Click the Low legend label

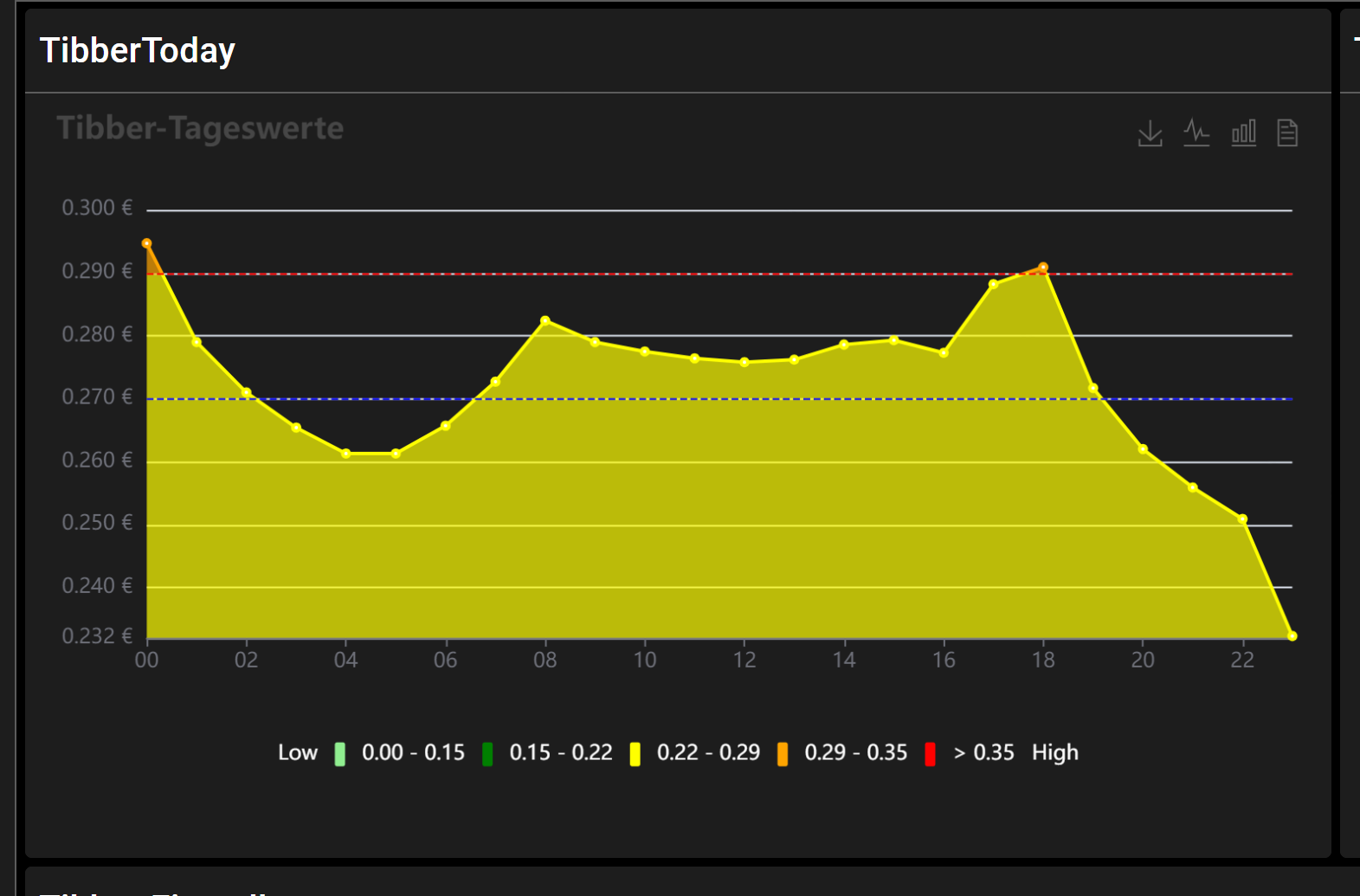298,753
